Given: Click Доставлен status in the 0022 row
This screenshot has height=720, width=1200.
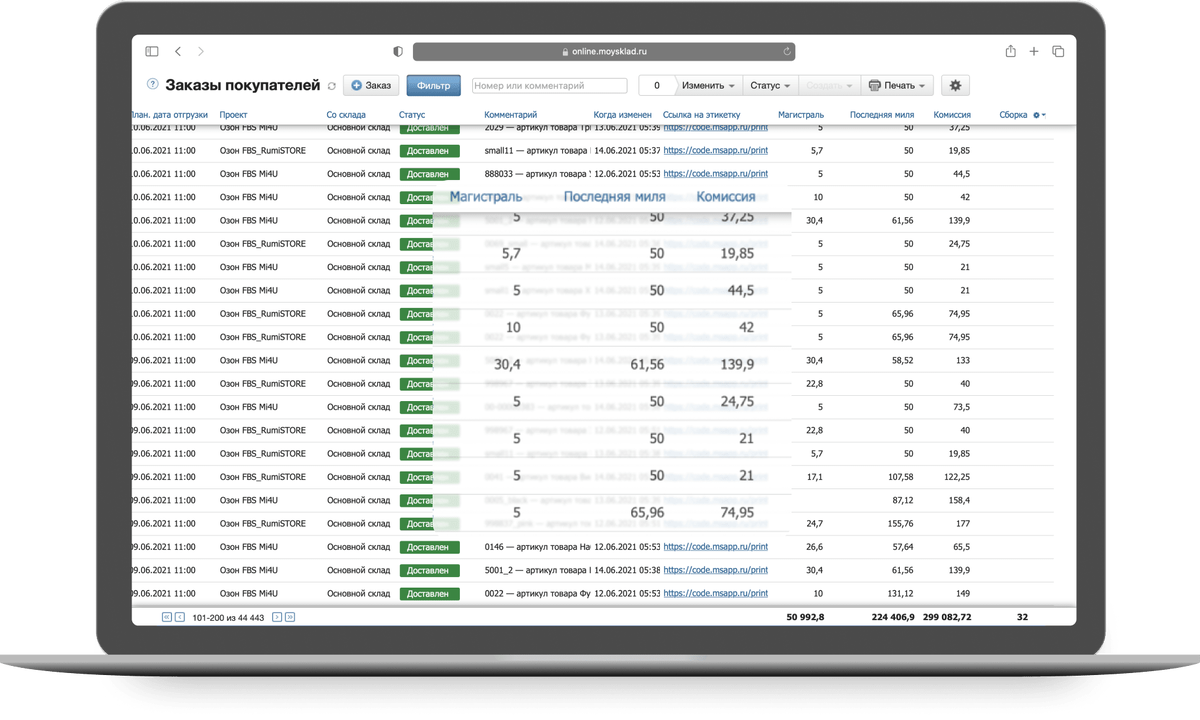Looking at the screenshot, I should point(430,594).
